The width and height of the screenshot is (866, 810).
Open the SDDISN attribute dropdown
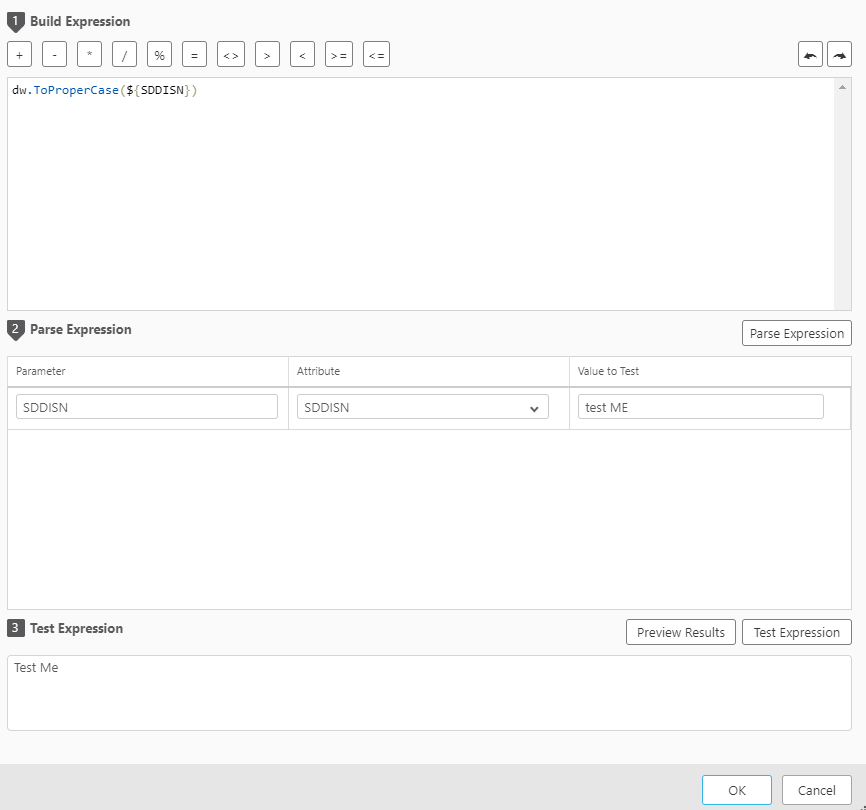pos(535,406)
